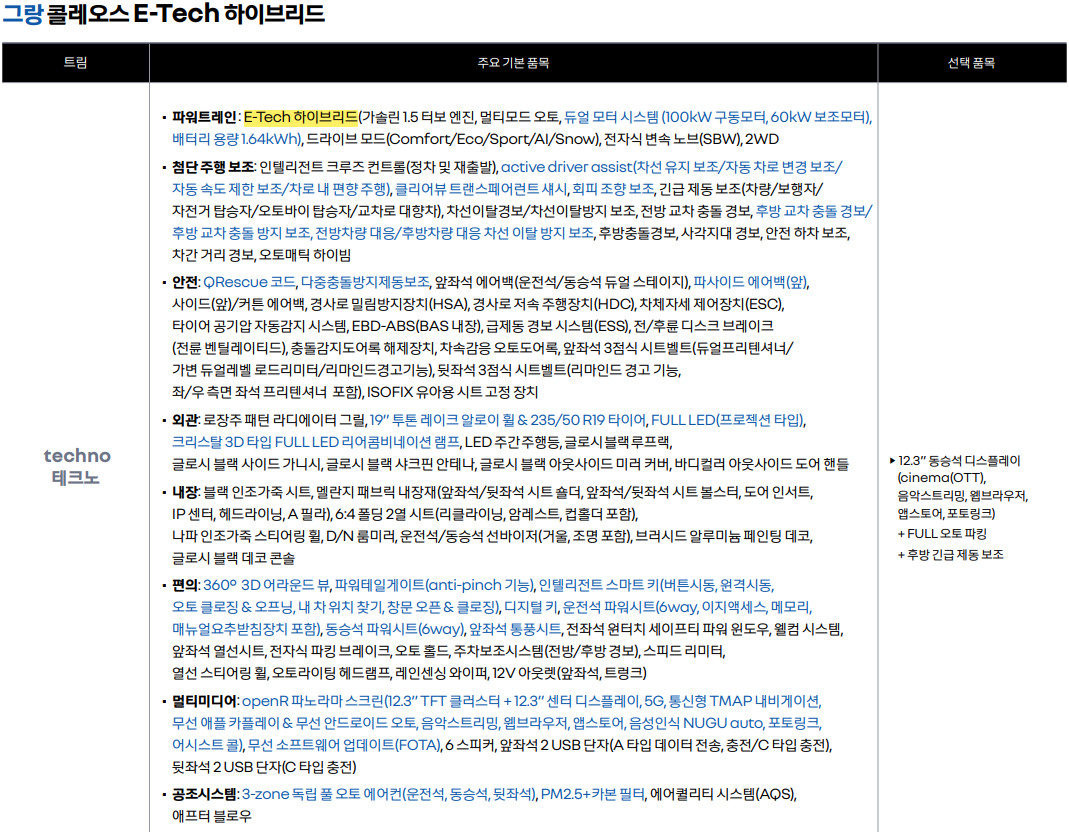Click the option '+ 후방 긴급 제동 보조'
Image resolution: width=1069 pixels, height=832 pixels.
[x=950, y=555]
